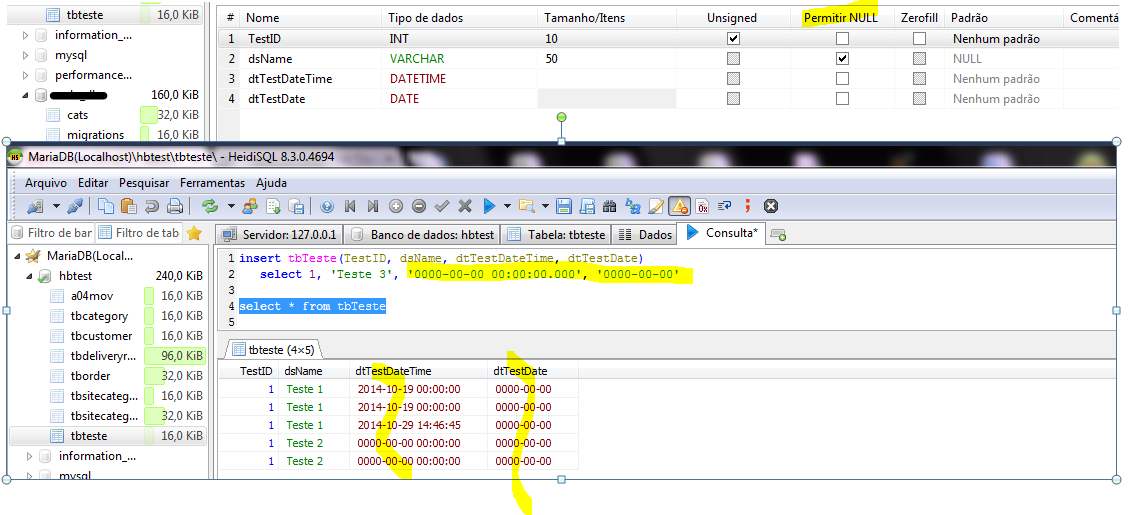The image size is (1129, 515).
Task: Click the Print icon in the toolbar
Action: [x=175, y=206]
